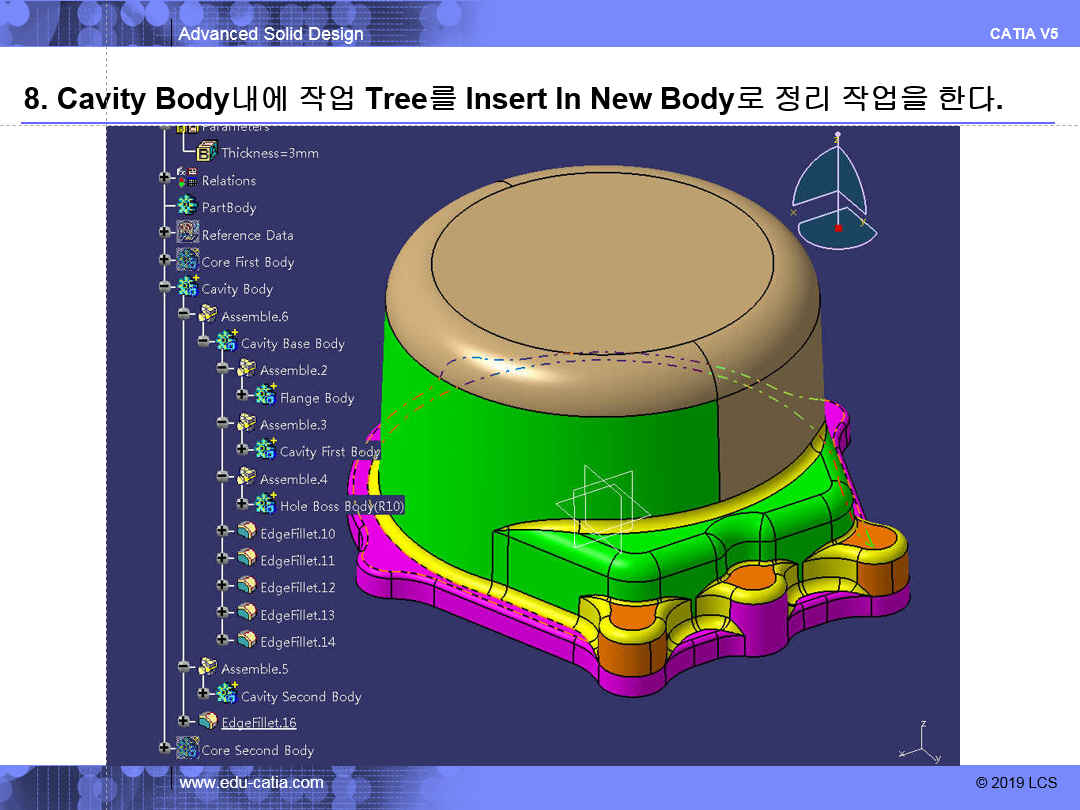This screenshot has height=810, width=1080.
Task: Click the Flange Body icon
Action: coord(266,397)
